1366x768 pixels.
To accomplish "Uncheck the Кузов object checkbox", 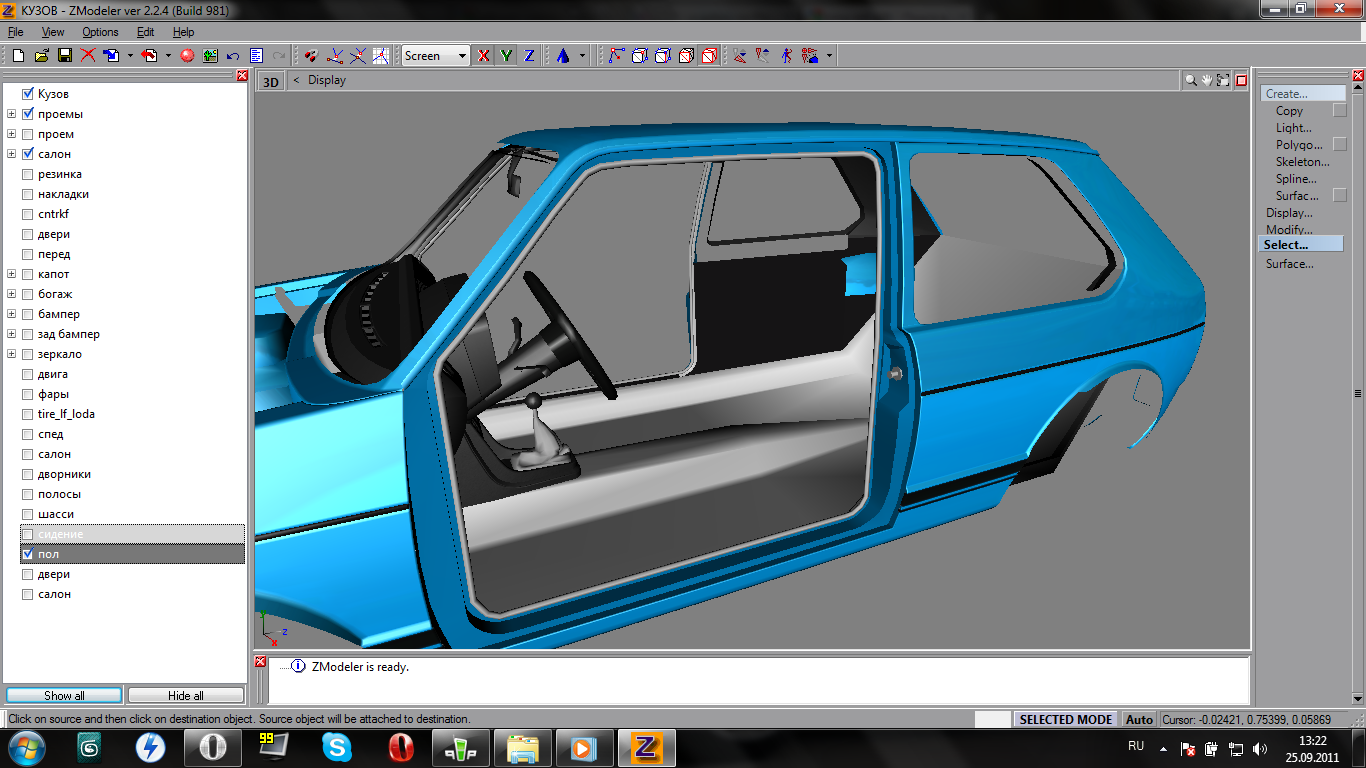I will click(x=28, y=94).
